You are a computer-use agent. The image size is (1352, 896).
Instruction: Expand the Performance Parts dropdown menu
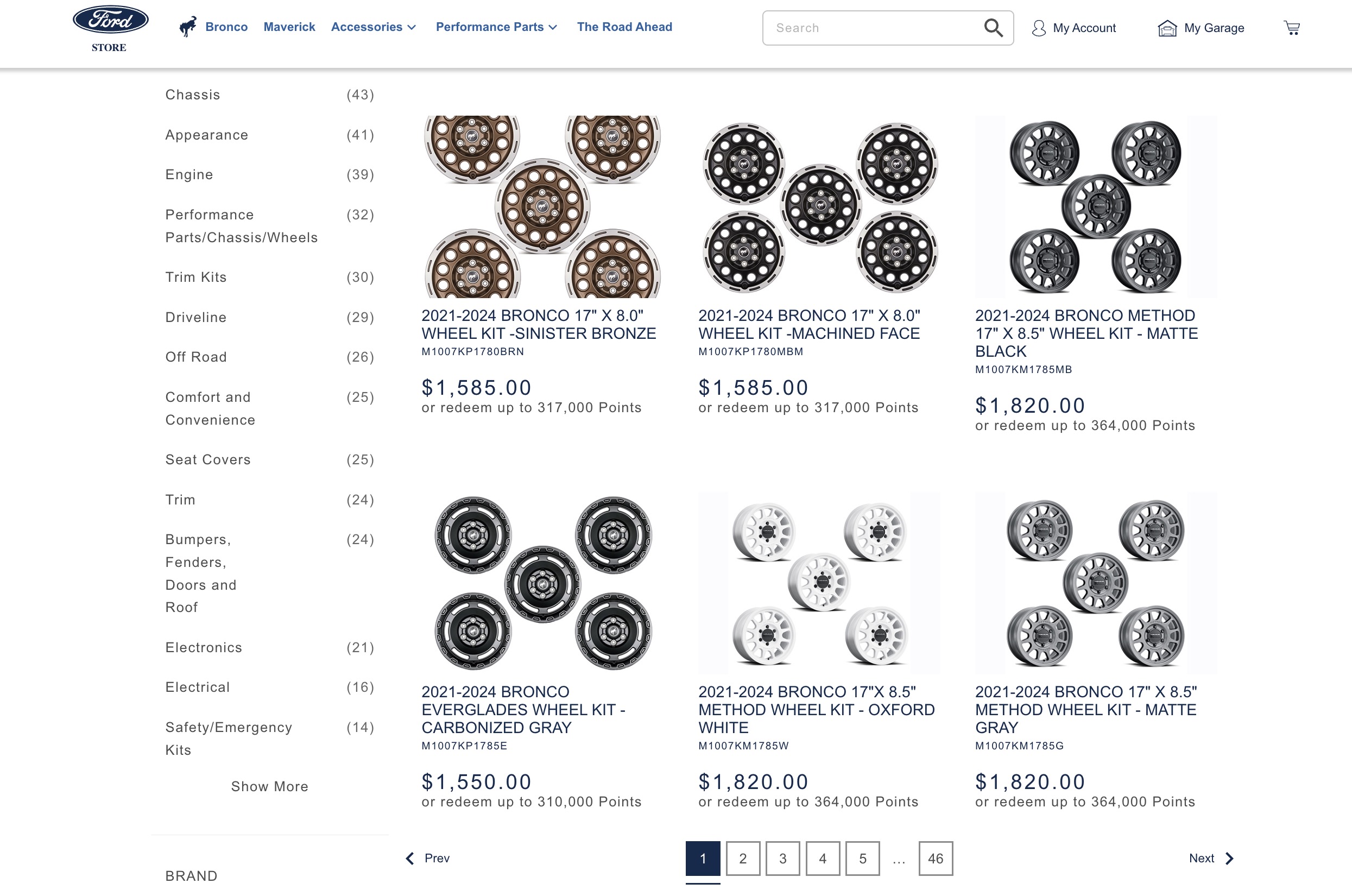pyautogui.click(x=496, y=26)
